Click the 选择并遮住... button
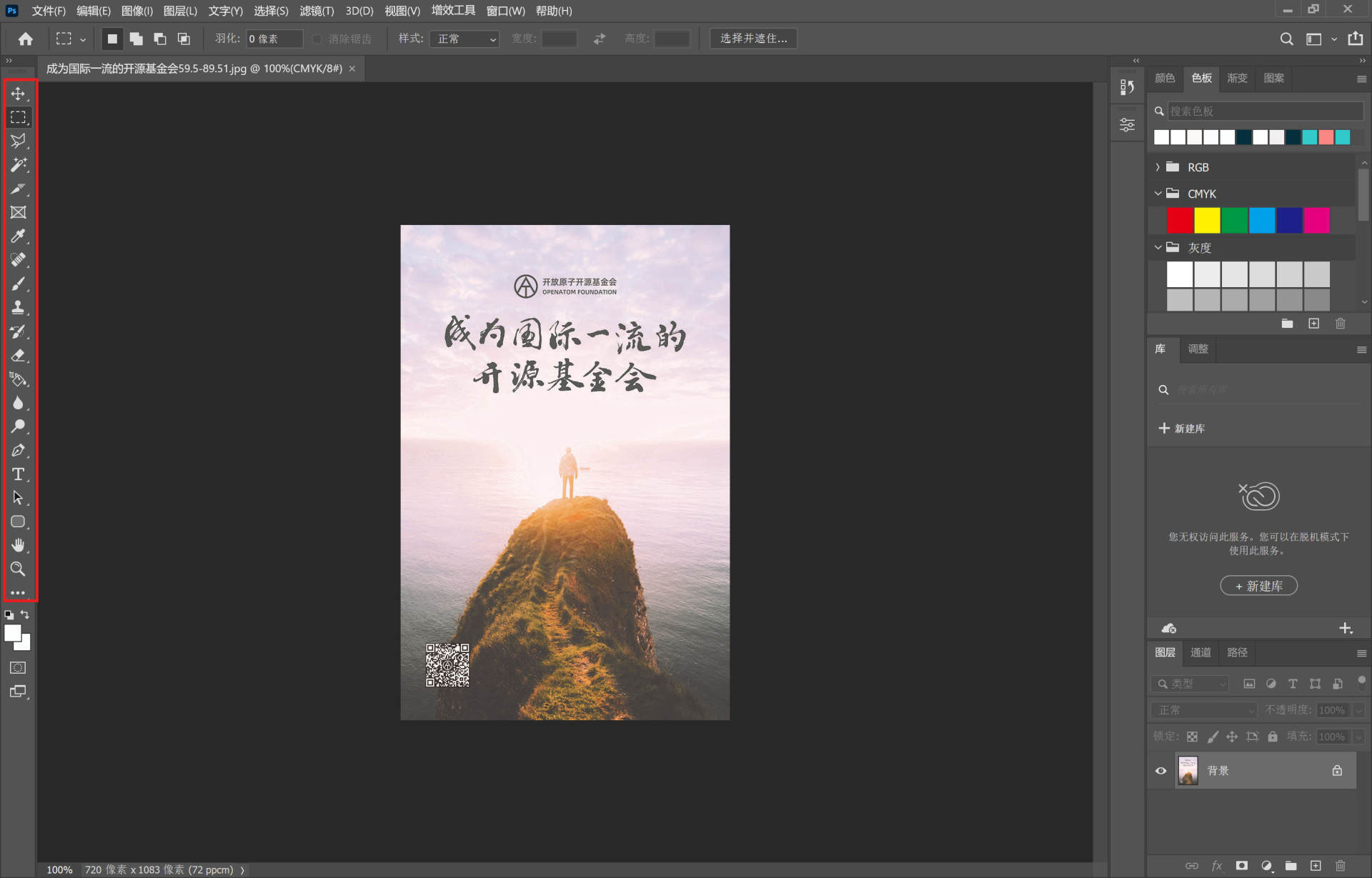The image size is (1372, 878). click(x=753, y=39)
